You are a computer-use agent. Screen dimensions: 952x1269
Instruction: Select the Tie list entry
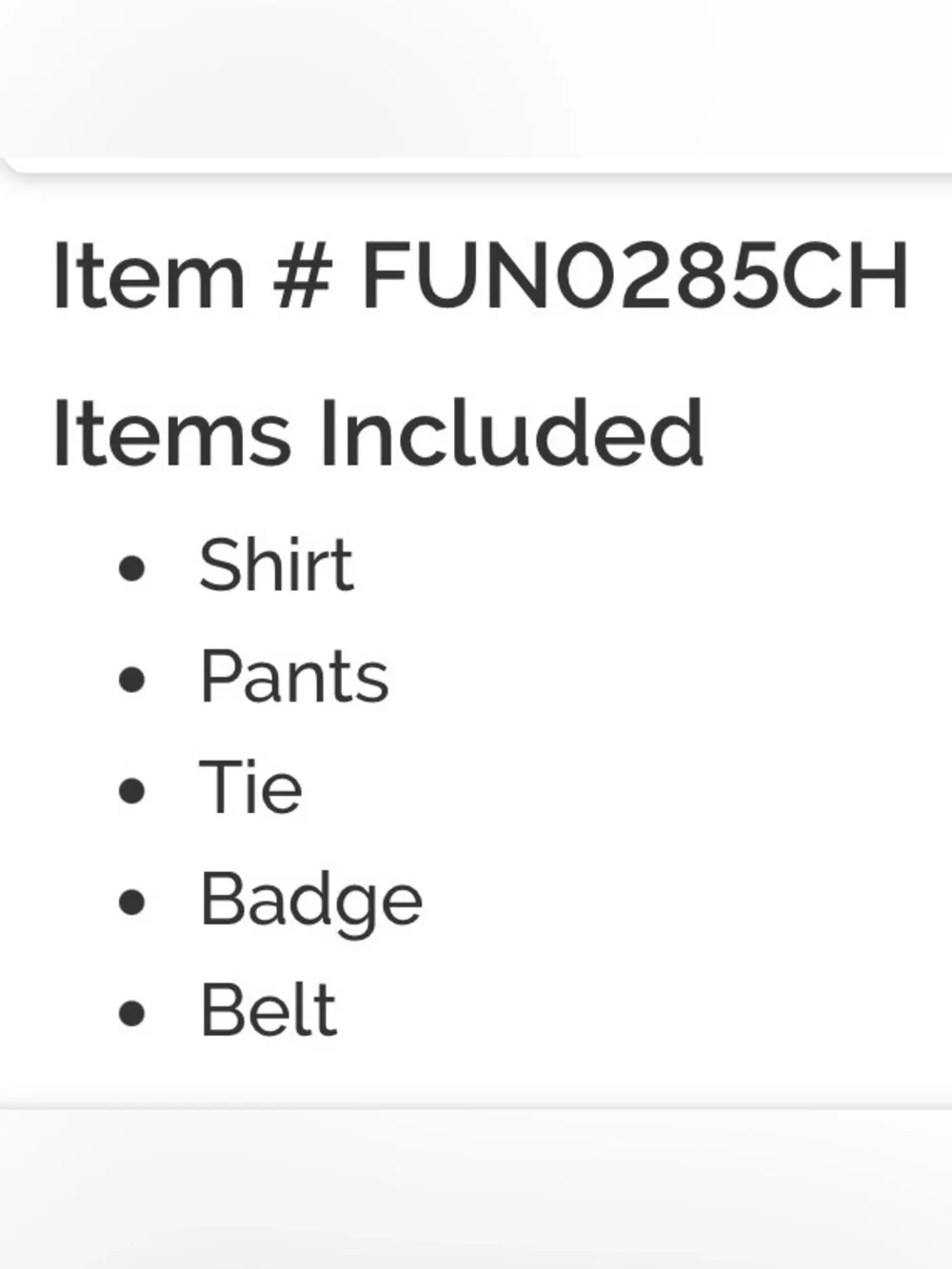(x=251, y=786)
